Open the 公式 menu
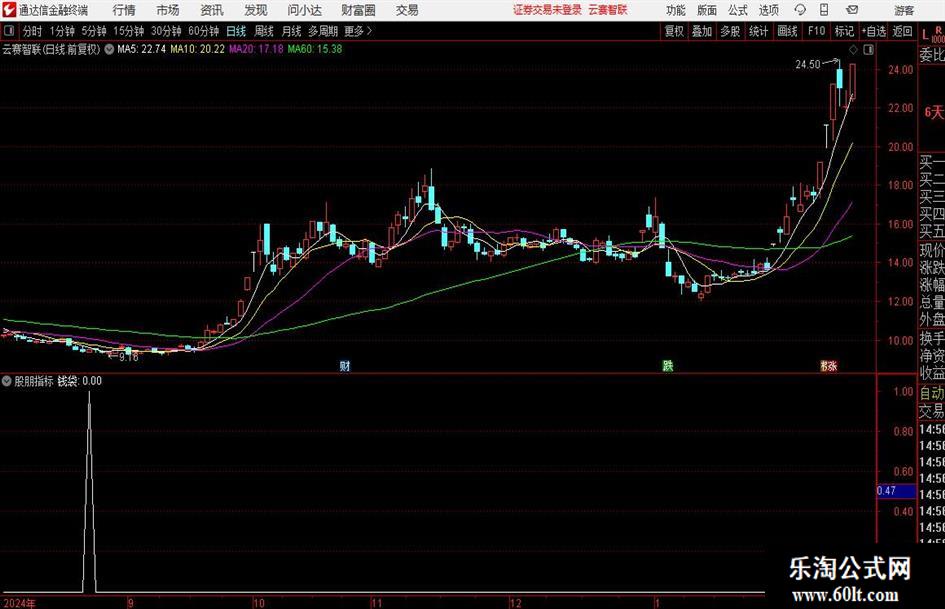 [x=738, y=10]
